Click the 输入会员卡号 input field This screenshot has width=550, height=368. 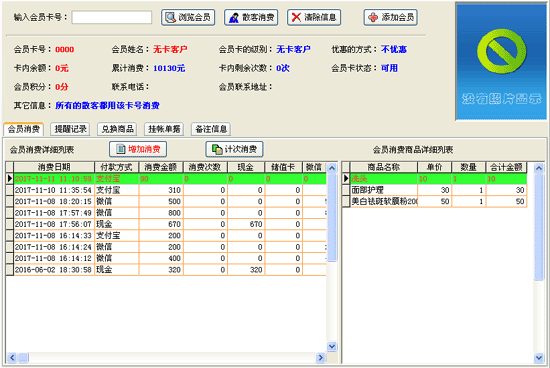(112, 17)
